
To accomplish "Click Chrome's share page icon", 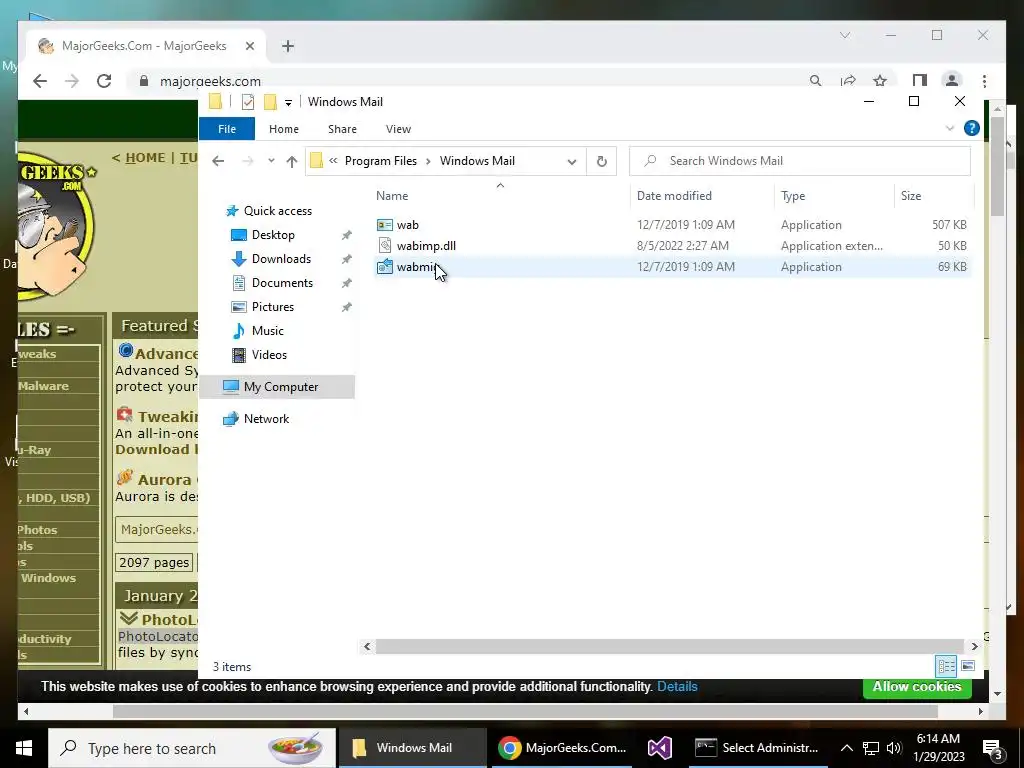I will pyautogui.click(x=848, y=81).
